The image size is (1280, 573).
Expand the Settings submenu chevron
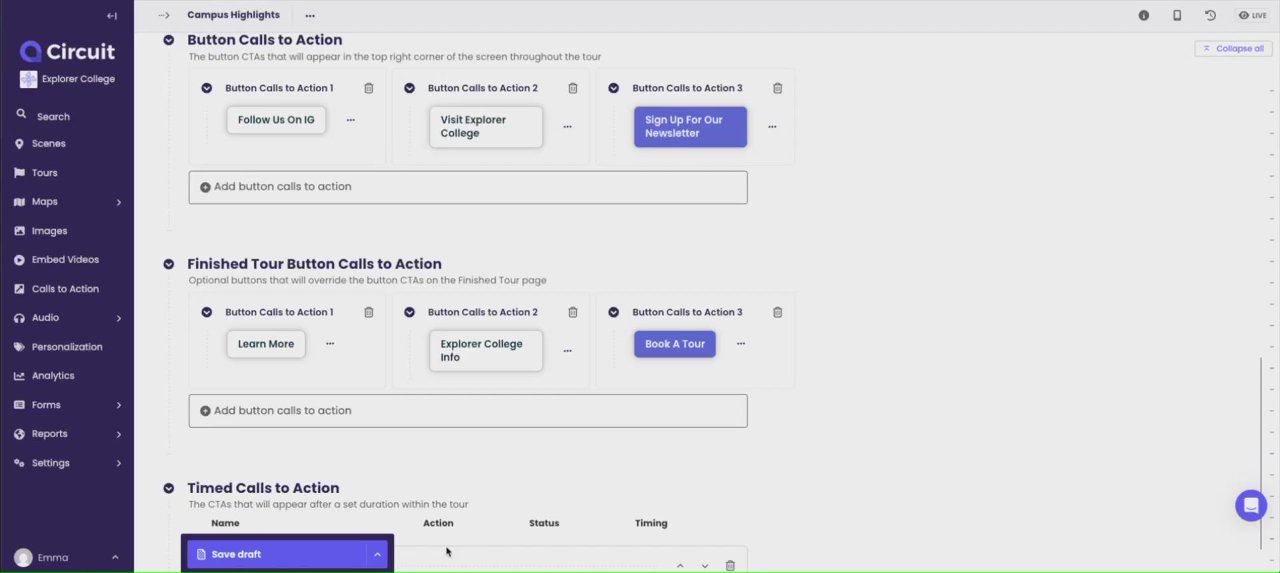point(119,463)
